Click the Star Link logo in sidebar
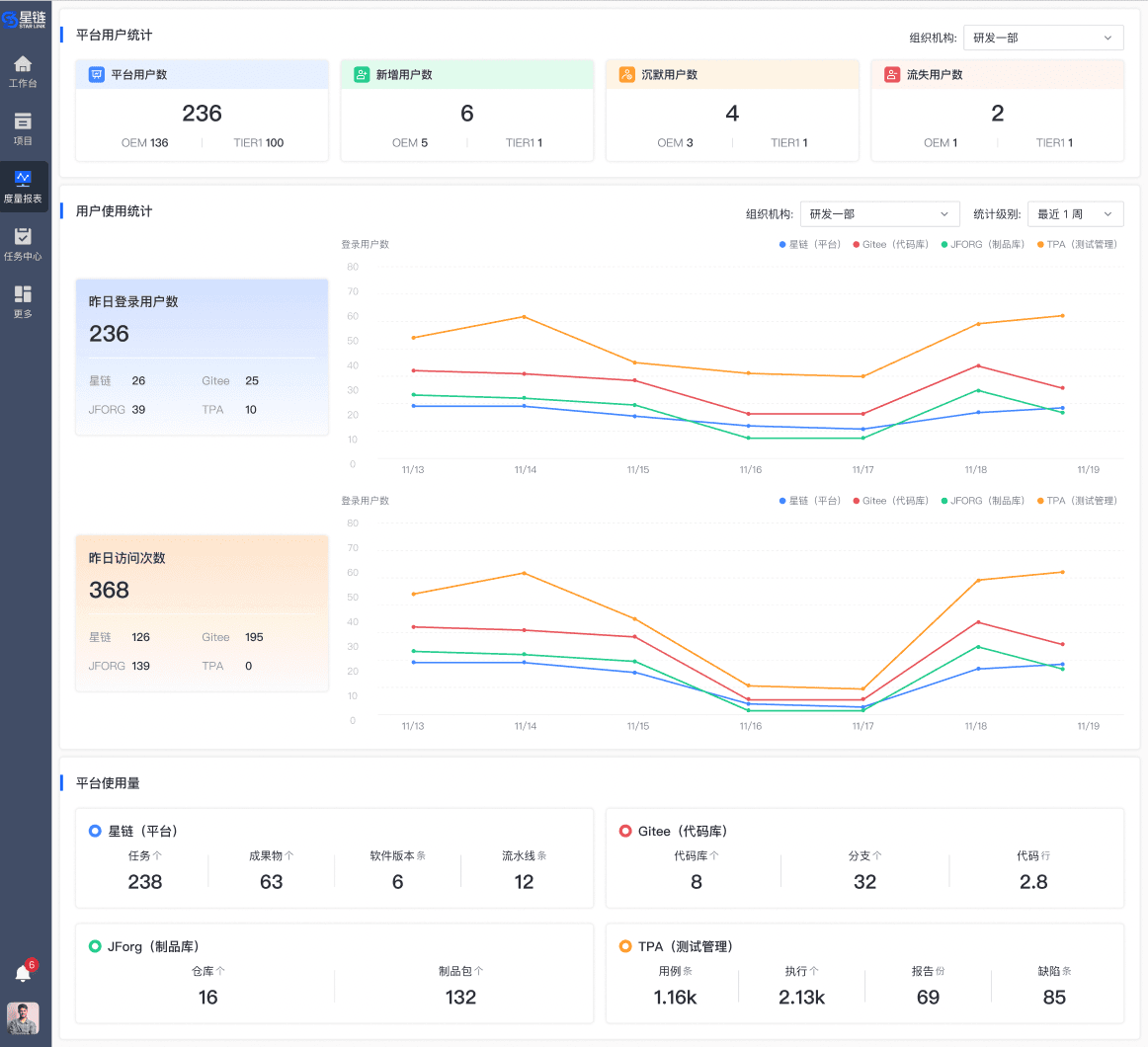This screenshot has height=1047, width=1148. tap(23, 18)
